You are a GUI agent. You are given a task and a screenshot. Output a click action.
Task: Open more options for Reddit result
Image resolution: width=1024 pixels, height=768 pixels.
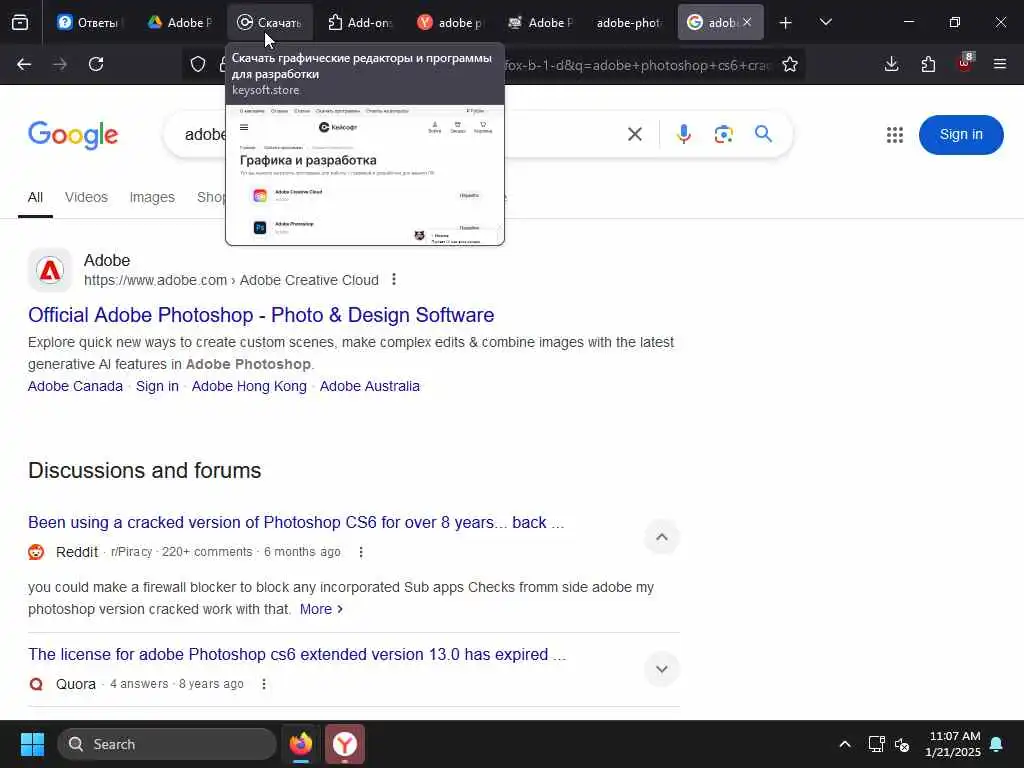pos(361,552)
